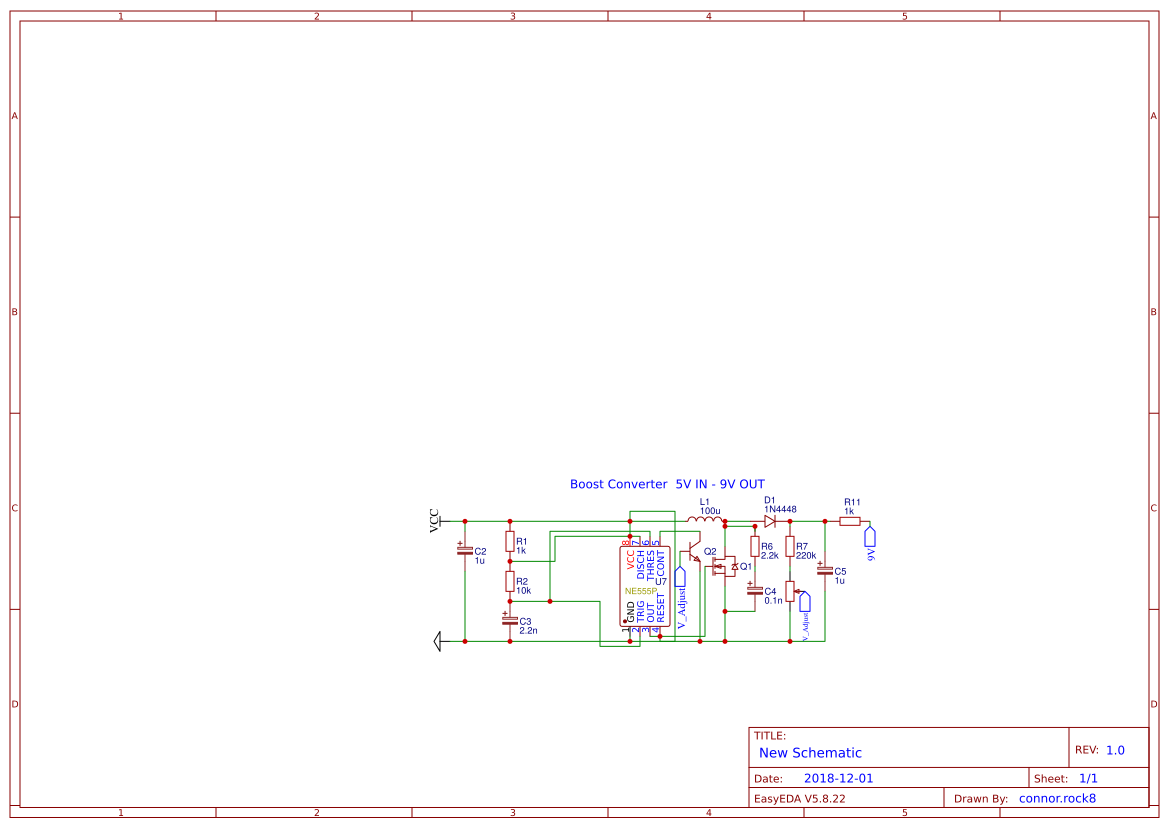
Task: Click the L1 100u inductor symbol
Action: click(705, 519)
